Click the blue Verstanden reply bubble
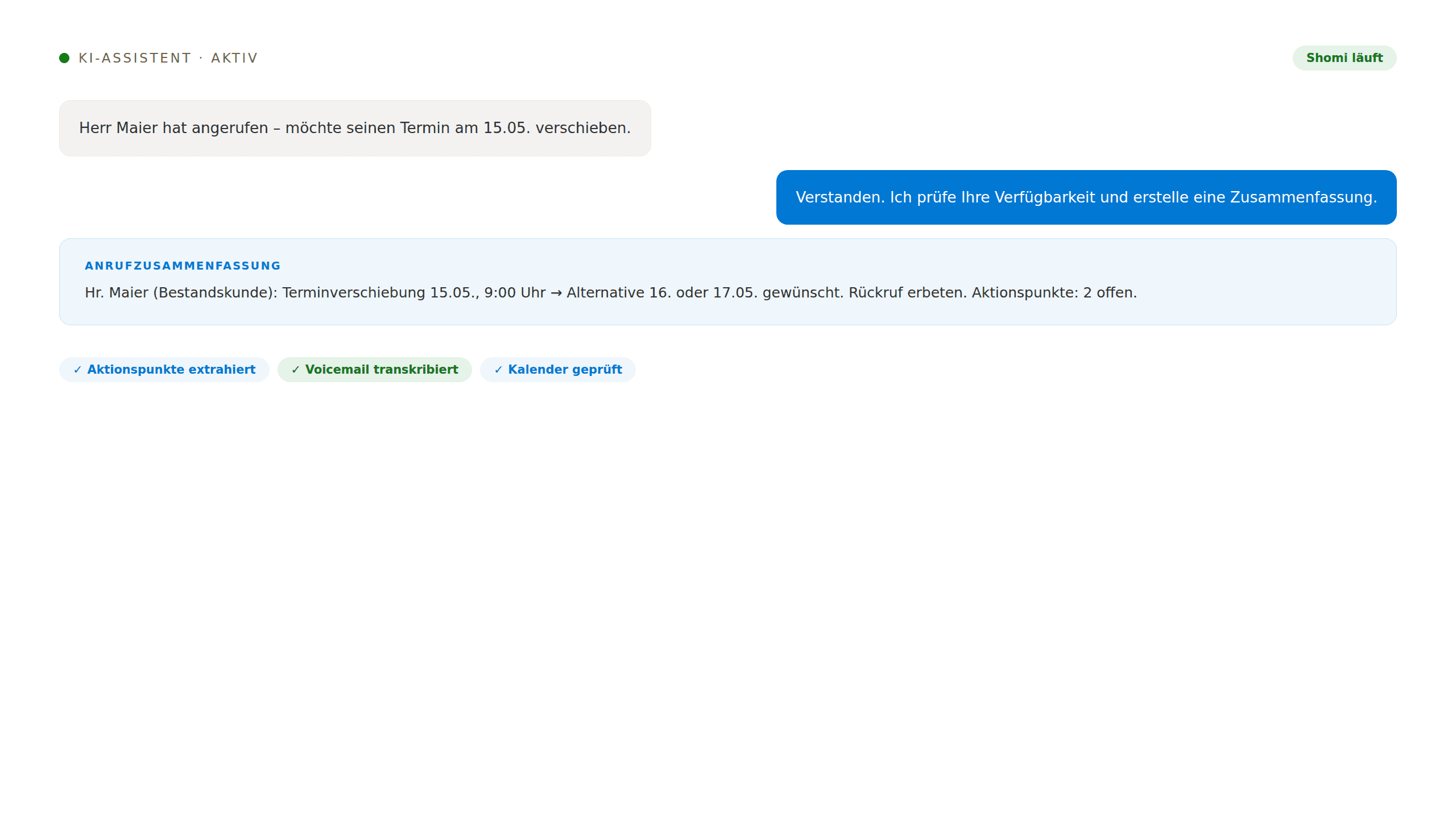 pos(1086,197)
